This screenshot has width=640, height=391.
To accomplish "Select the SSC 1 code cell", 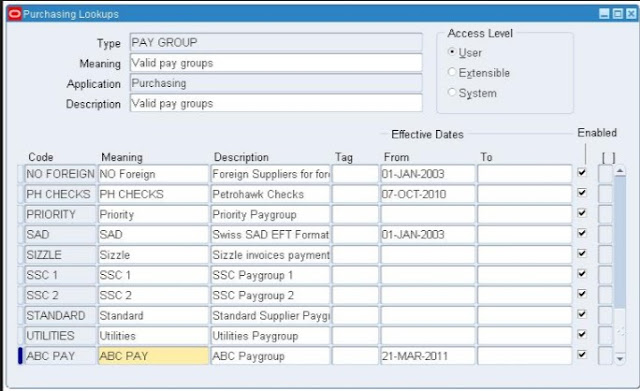I will coord(60,275).
